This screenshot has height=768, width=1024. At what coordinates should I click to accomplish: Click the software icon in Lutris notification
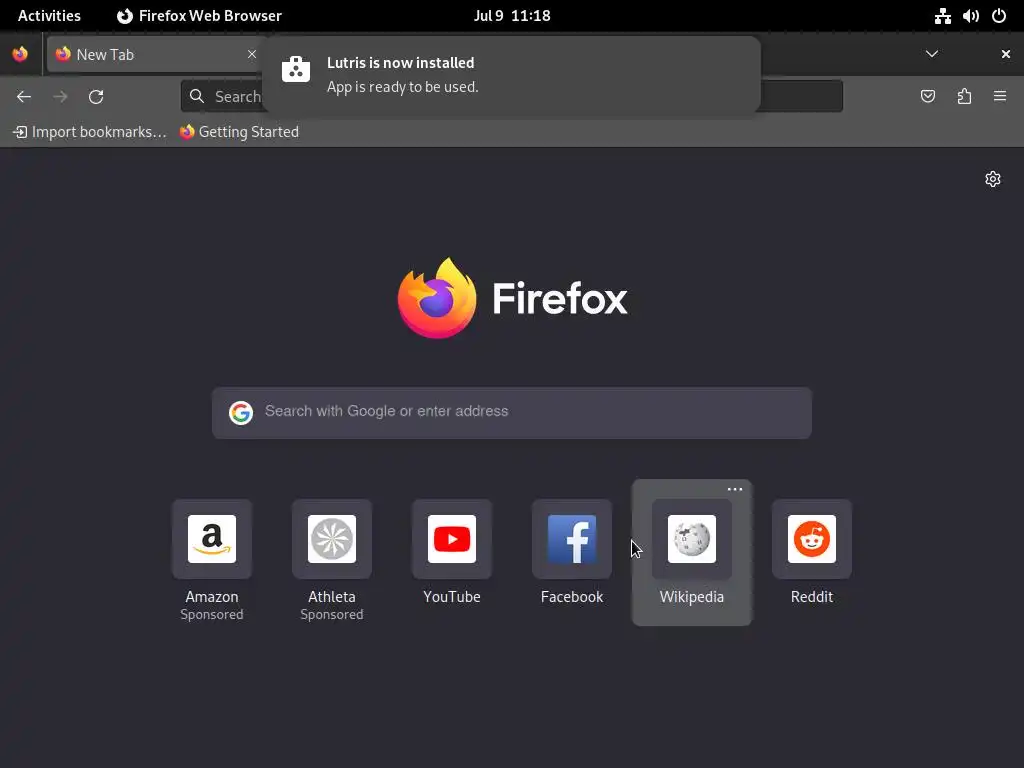(x=296, y=69)
